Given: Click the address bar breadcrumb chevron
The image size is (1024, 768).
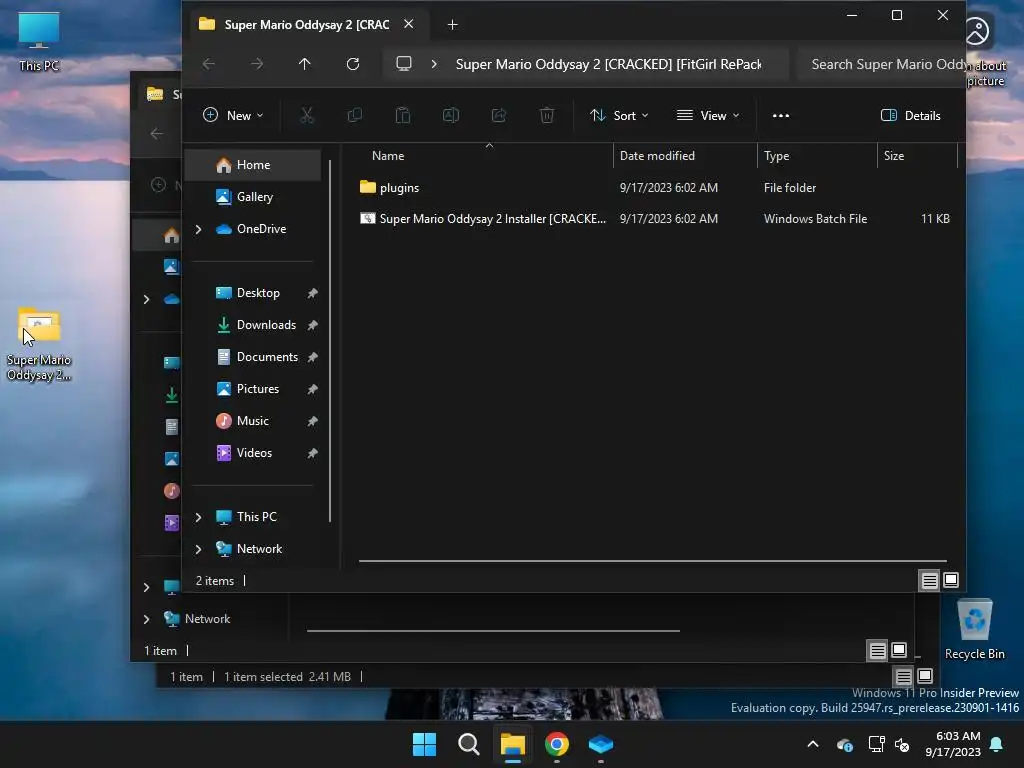Looking at the screenshot, I should tap(434, 64).
